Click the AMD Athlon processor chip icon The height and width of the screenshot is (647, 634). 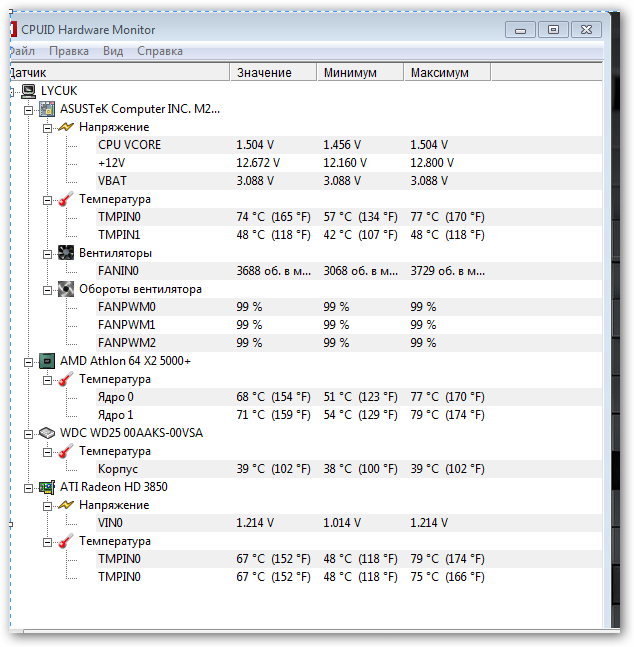pos(47,361)
